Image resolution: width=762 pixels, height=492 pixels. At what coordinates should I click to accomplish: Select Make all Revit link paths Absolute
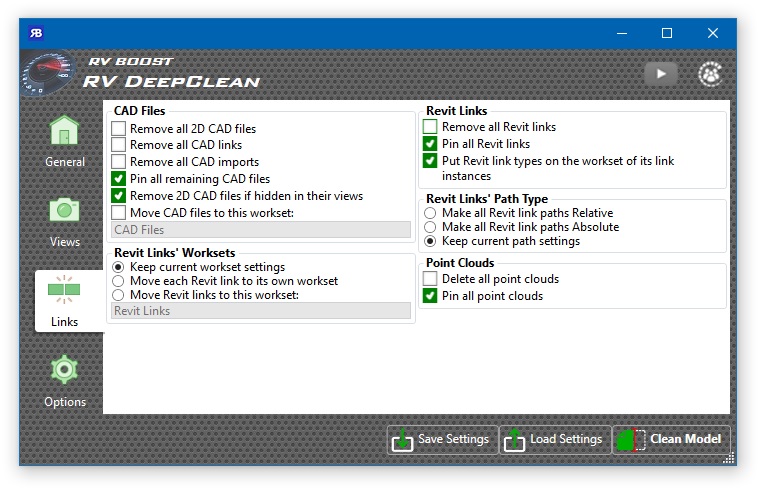(x=430, y=227)
